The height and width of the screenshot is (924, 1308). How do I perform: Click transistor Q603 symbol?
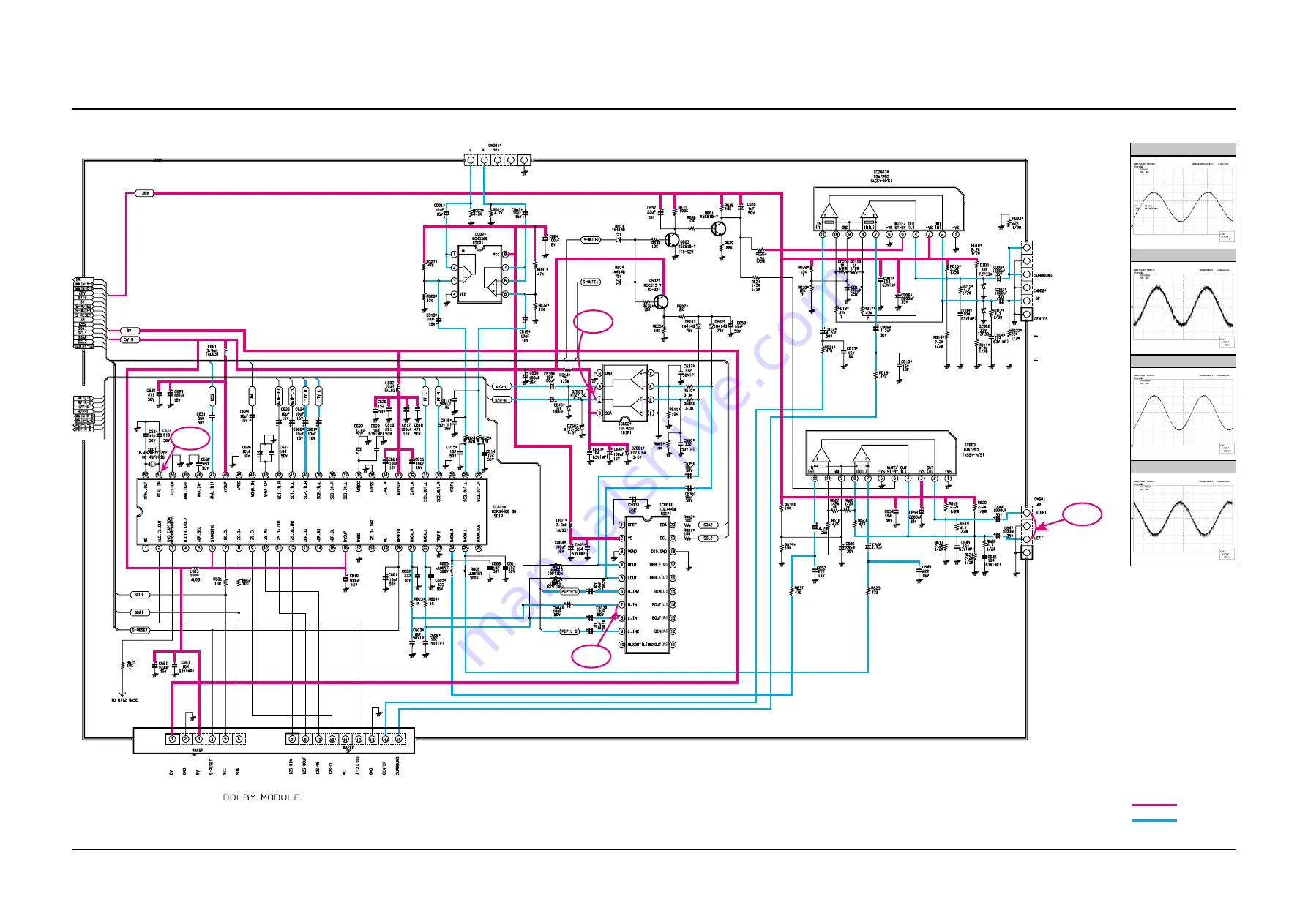[x=671, y=240]
